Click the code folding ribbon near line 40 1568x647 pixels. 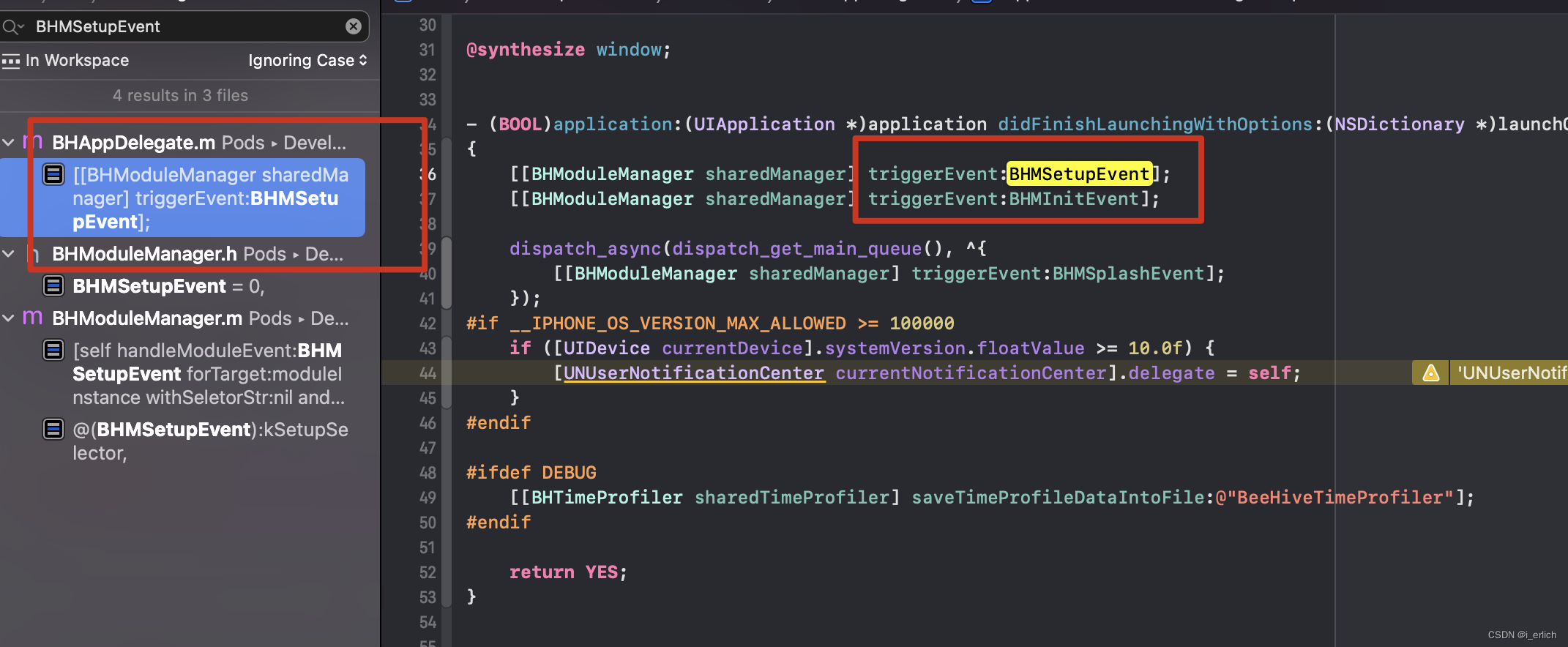click(x=447, y=274)
